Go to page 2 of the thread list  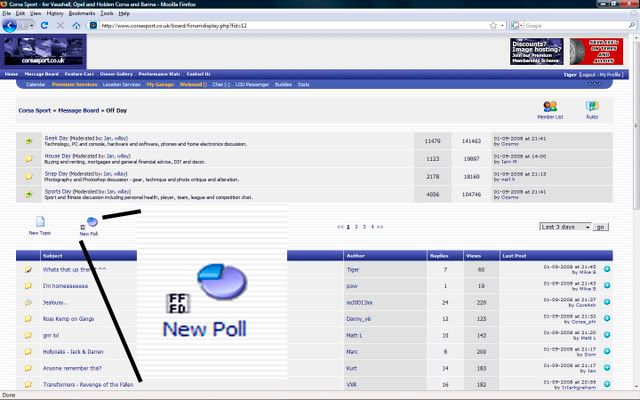pos(356,227)
